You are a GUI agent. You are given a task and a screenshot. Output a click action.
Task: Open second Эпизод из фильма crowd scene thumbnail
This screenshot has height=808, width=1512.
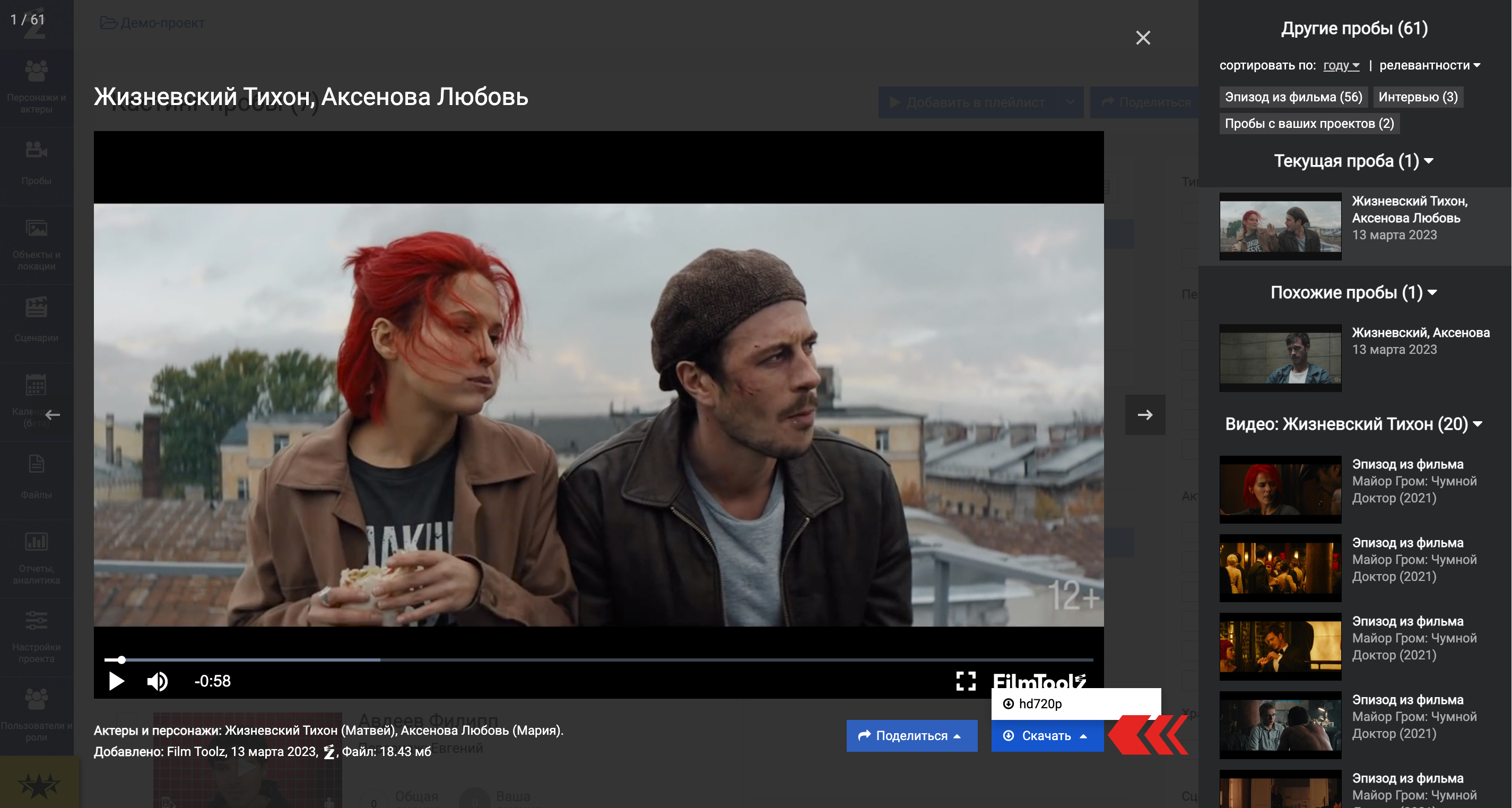pyautogui.click(x=1280, y=568)
